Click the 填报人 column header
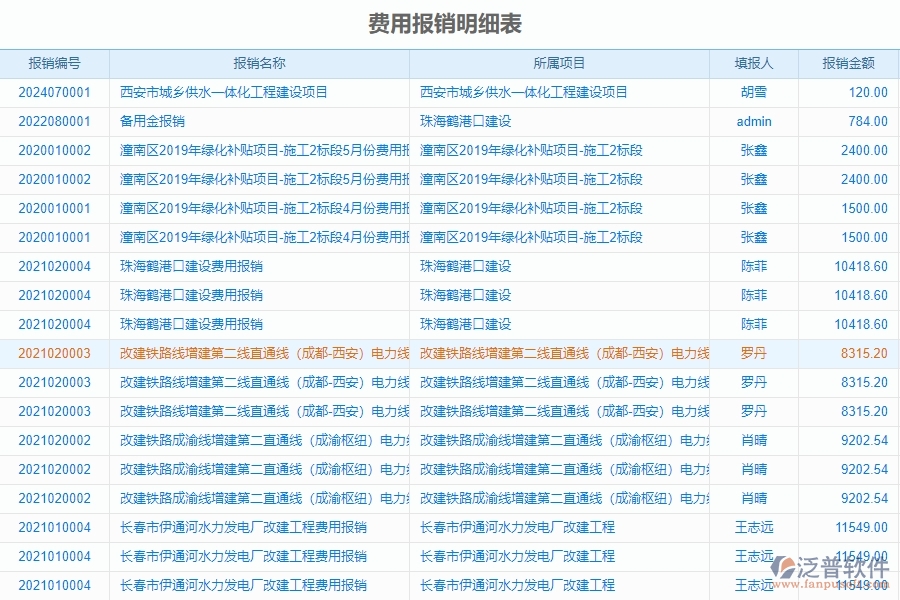900x600 pixels. (x=751, y=62)
